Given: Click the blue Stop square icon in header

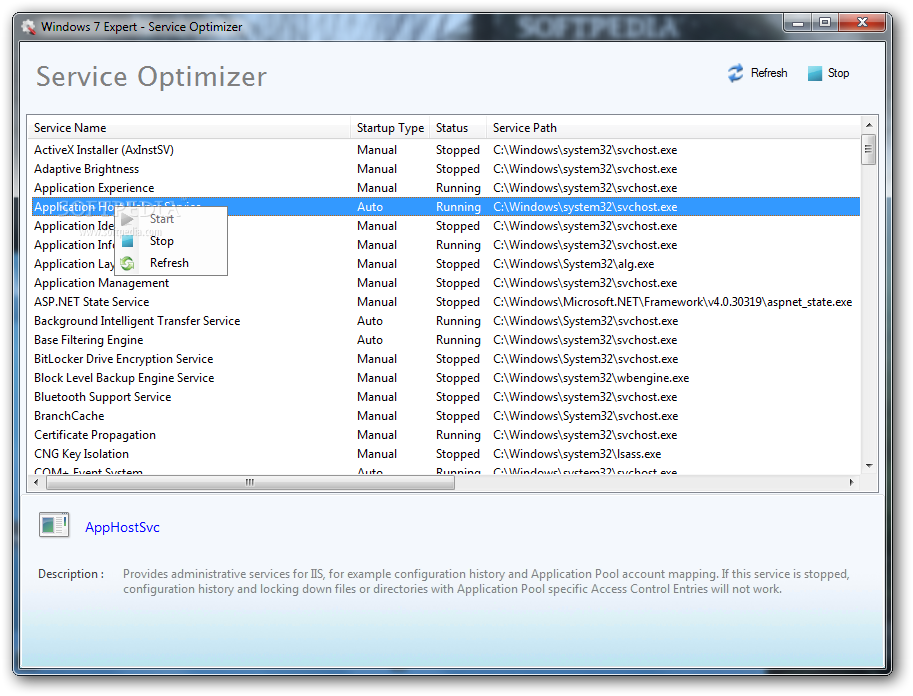Looking at the screenshot, I should point(815,73).
